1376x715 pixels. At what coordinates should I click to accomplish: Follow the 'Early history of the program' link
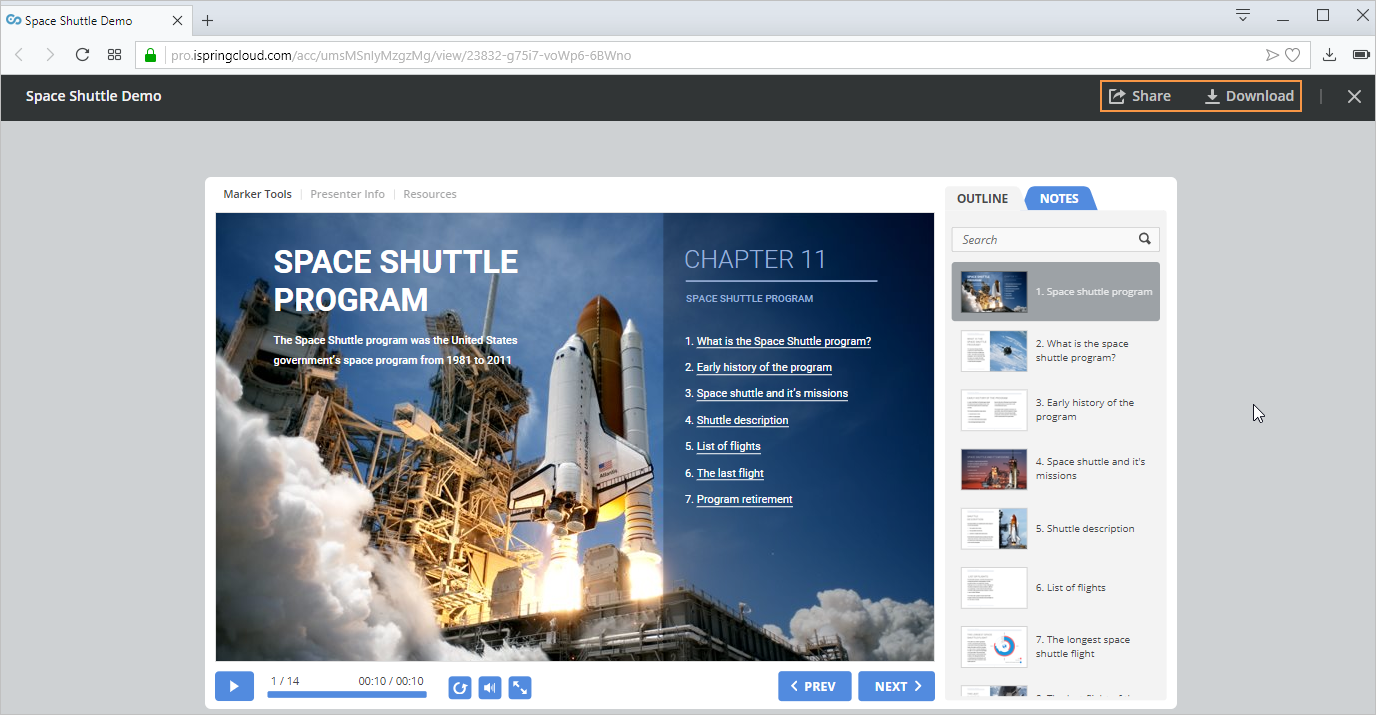coord(764,367)
